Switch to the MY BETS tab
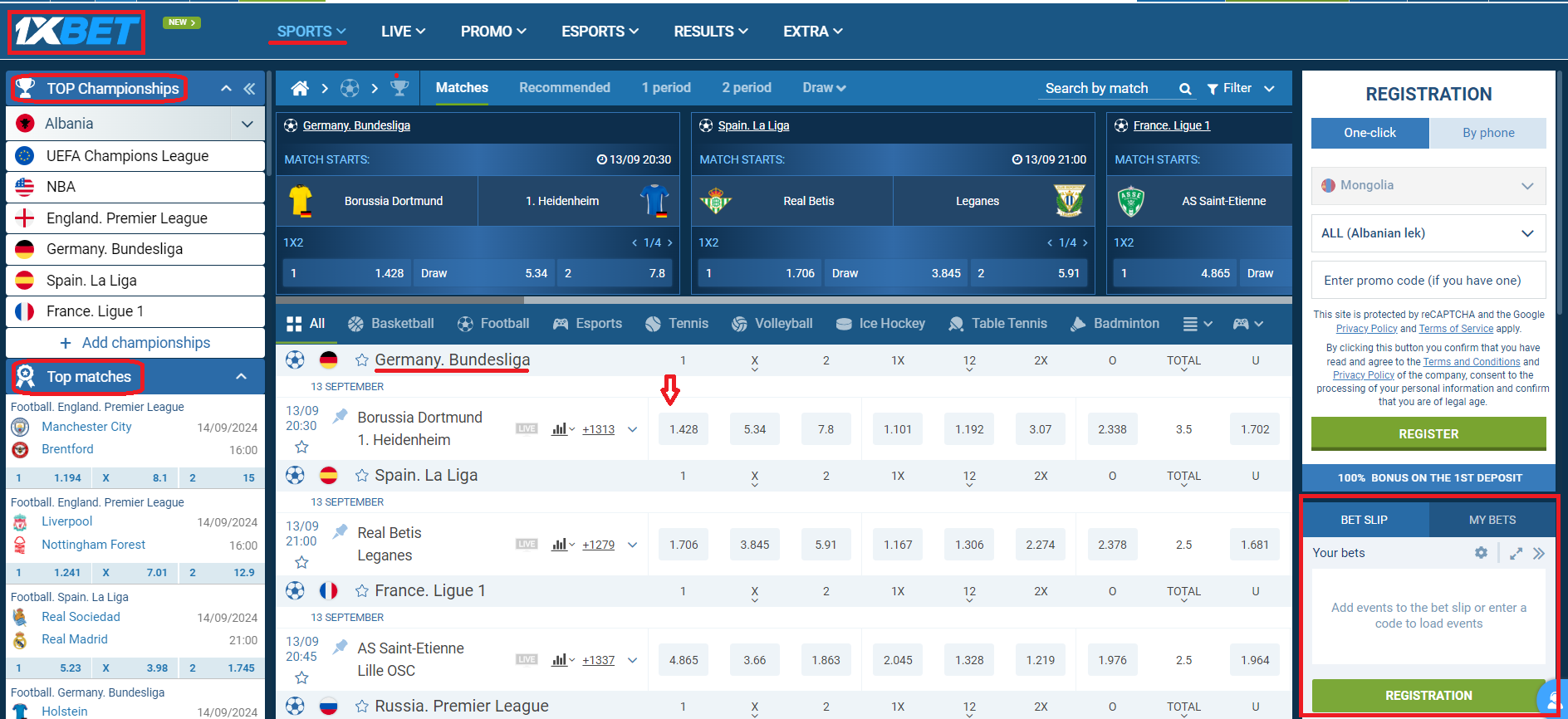Viewport: 1568px width, 719px height. click(1492, 520)
